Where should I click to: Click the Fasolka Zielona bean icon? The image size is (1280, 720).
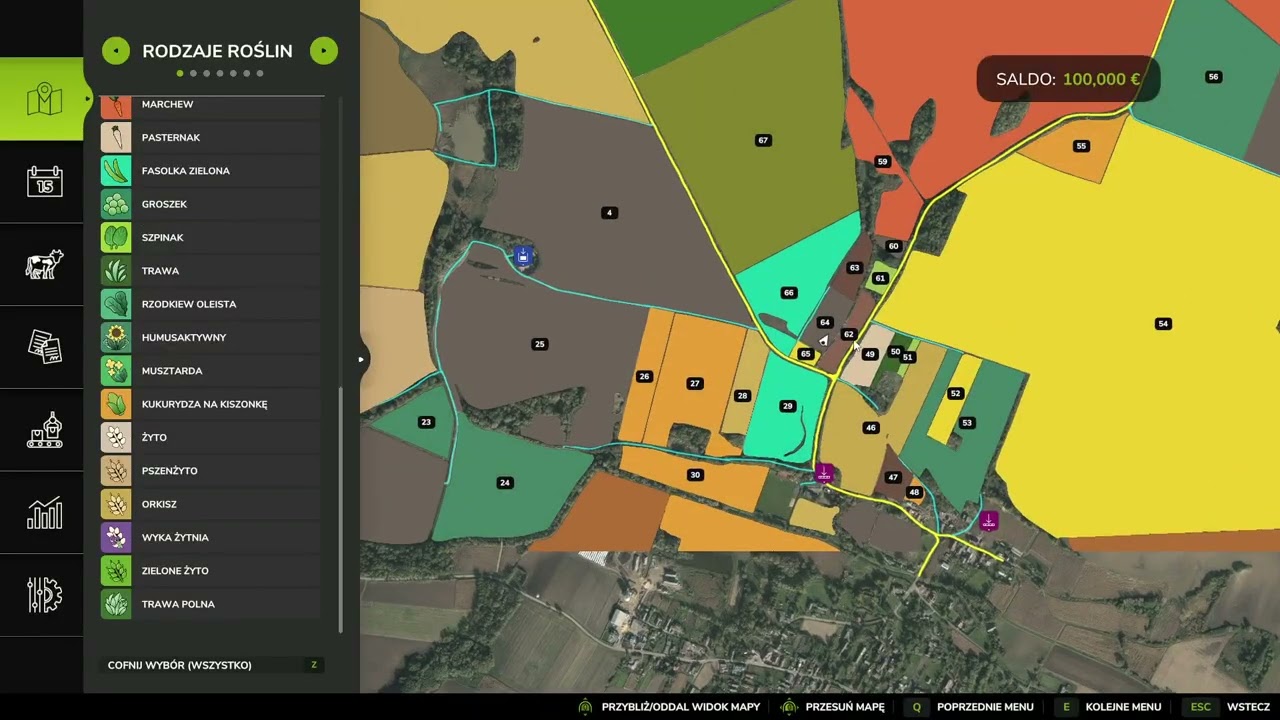(116, 171)
